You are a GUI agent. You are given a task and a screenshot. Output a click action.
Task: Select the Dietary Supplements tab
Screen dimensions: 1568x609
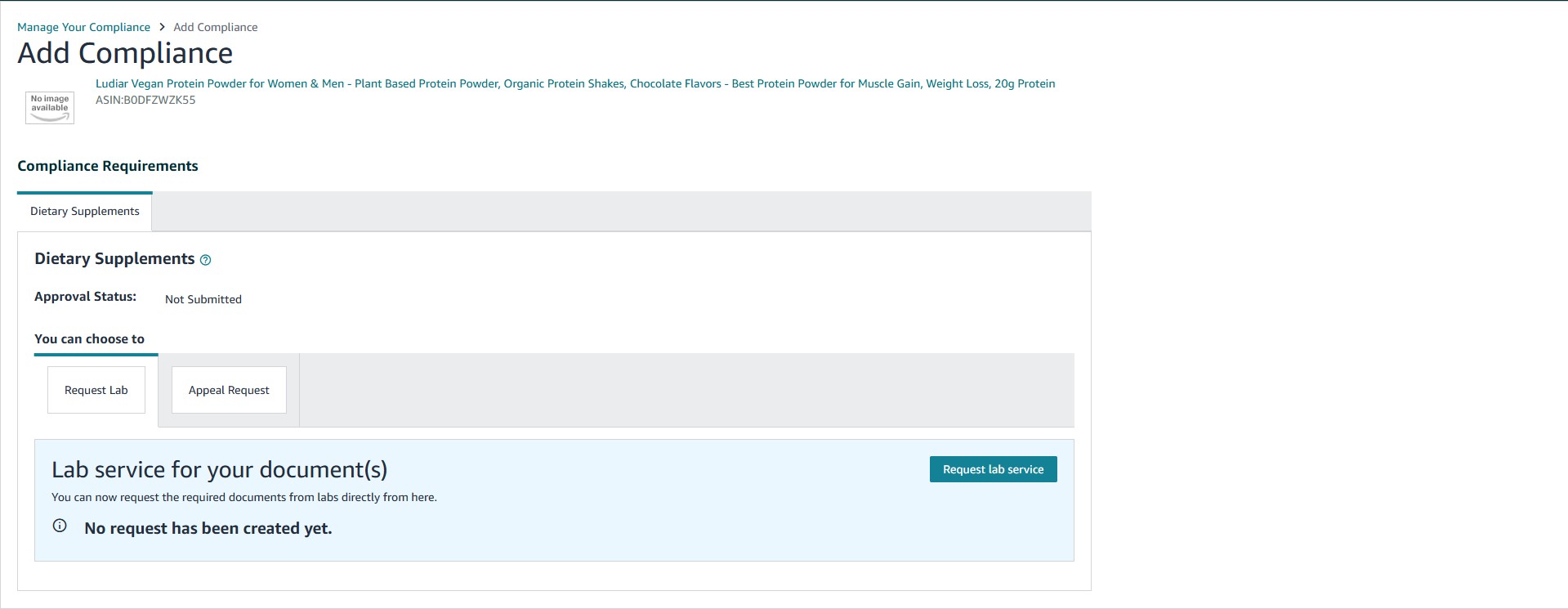(85, 211)
